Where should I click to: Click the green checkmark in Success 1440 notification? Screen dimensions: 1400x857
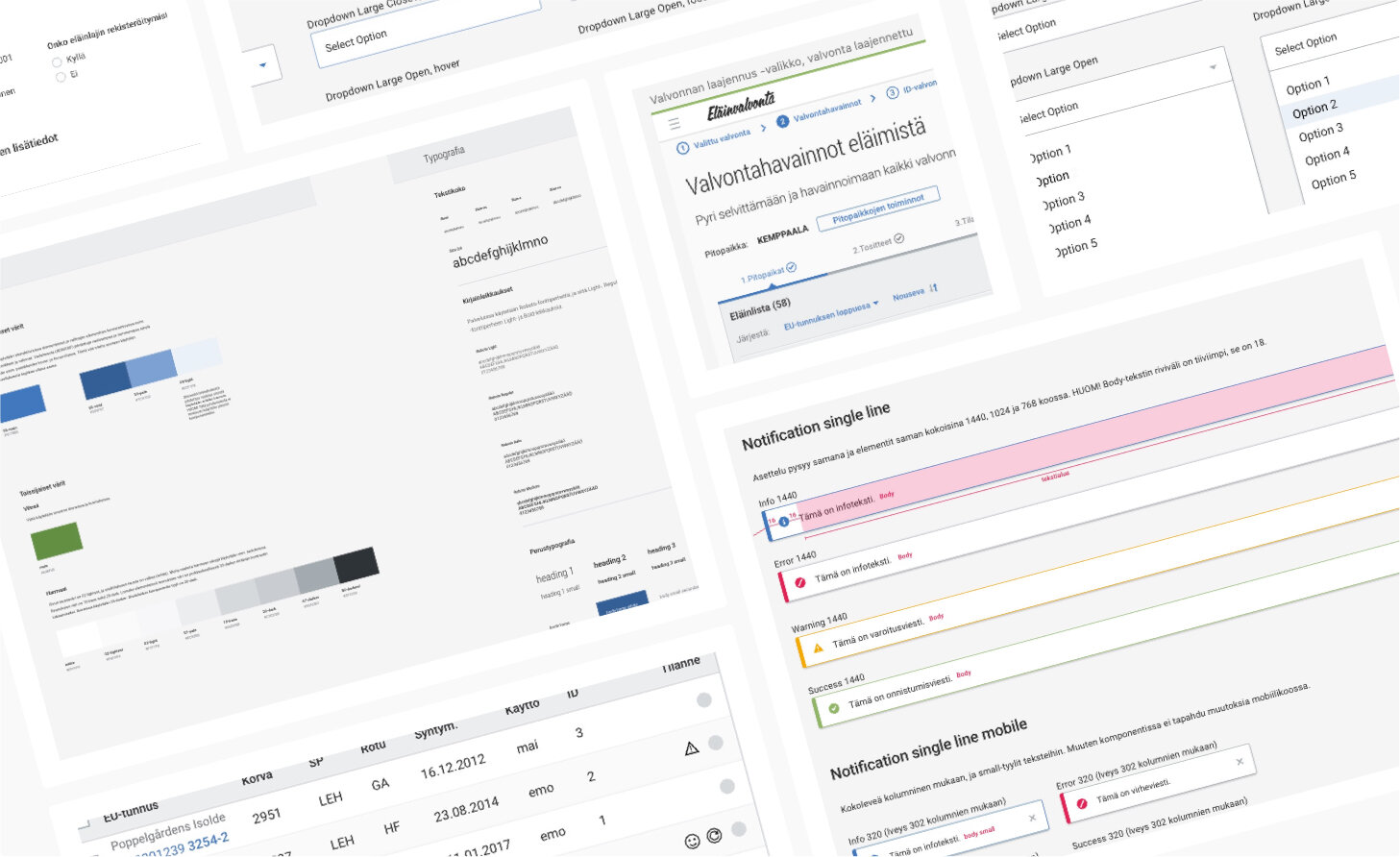tap(834, 708)
